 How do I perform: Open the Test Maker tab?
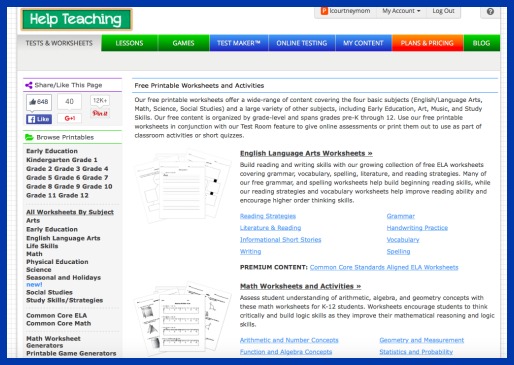coord(239,43)
